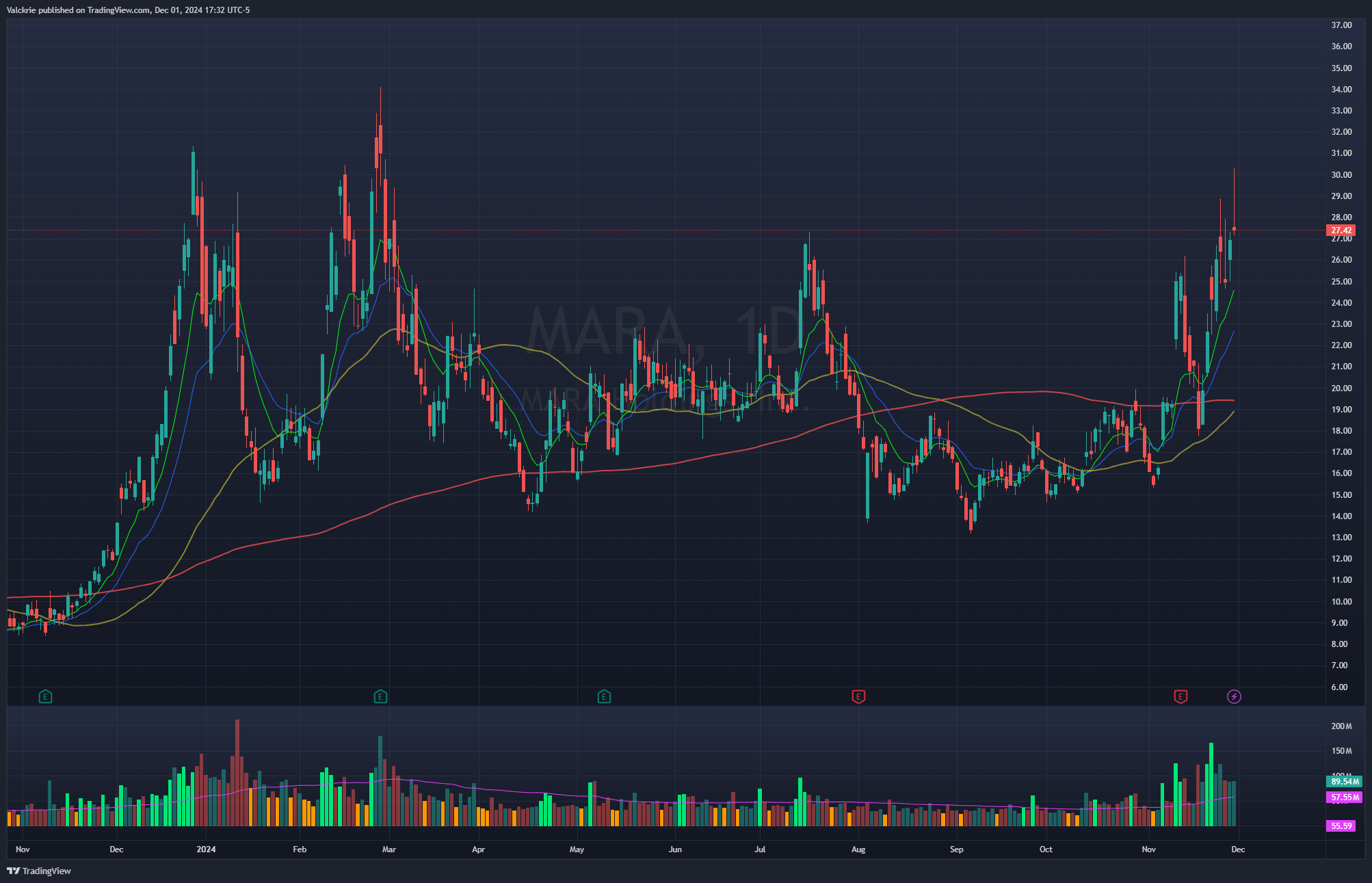The image size is (1372, 883).
Task: Click the Dec label at the far right of the time axis
Action: click(1238, 849)
